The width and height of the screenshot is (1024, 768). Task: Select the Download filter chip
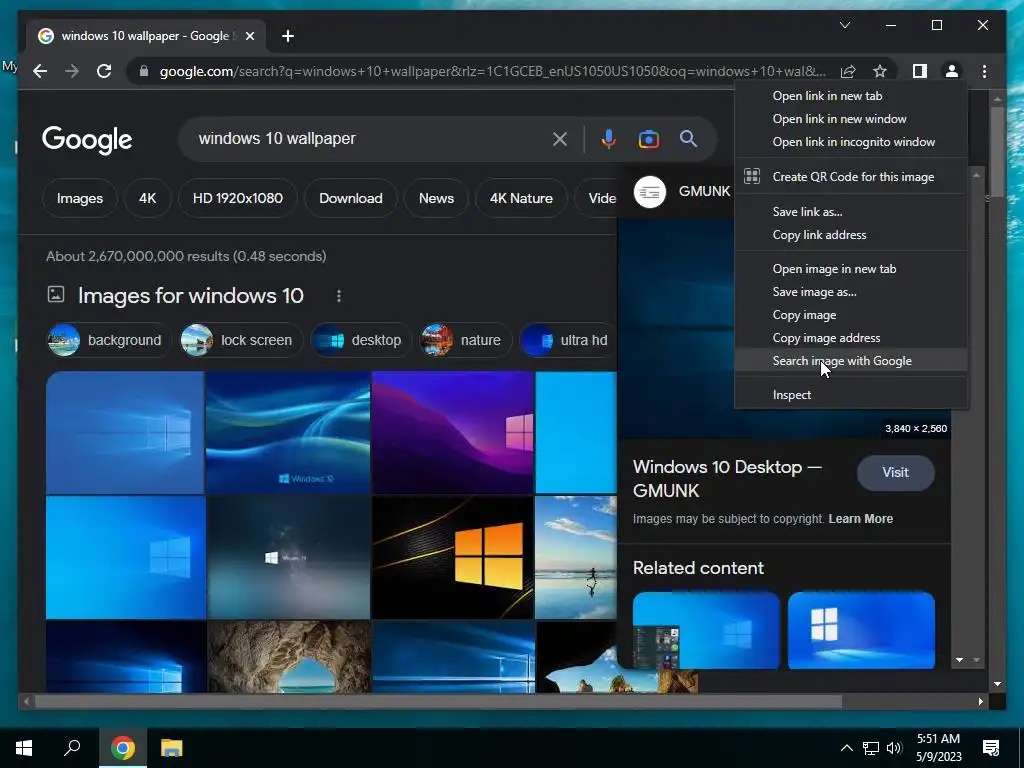[x=351, y=198]
